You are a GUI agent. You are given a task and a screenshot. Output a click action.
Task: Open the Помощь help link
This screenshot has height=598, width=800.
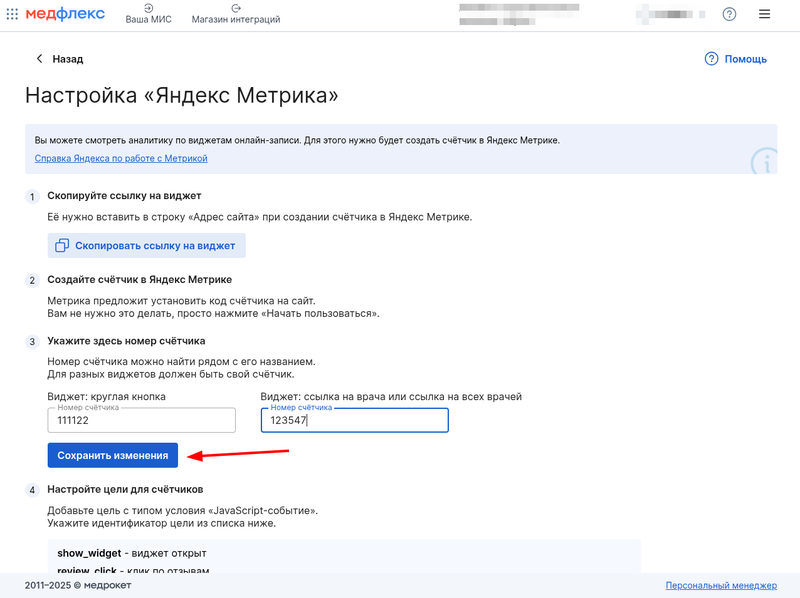pyautogui.click(x=736, y=59)
